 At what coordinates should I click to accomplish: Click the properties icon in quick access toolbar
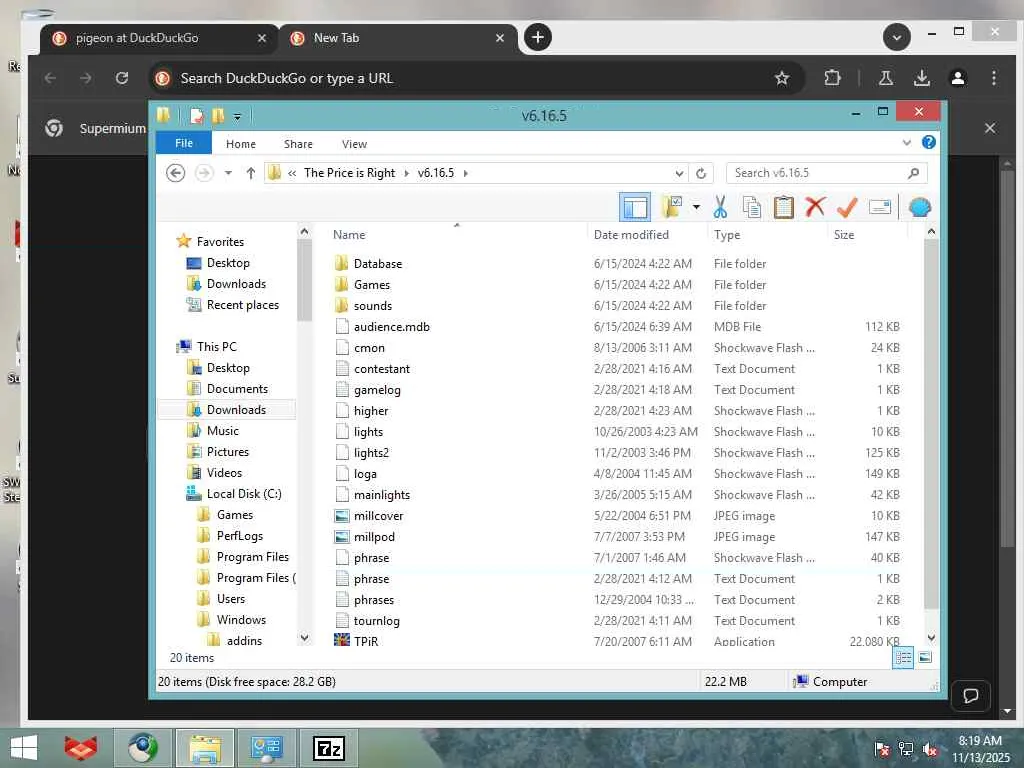pos(196,116)
